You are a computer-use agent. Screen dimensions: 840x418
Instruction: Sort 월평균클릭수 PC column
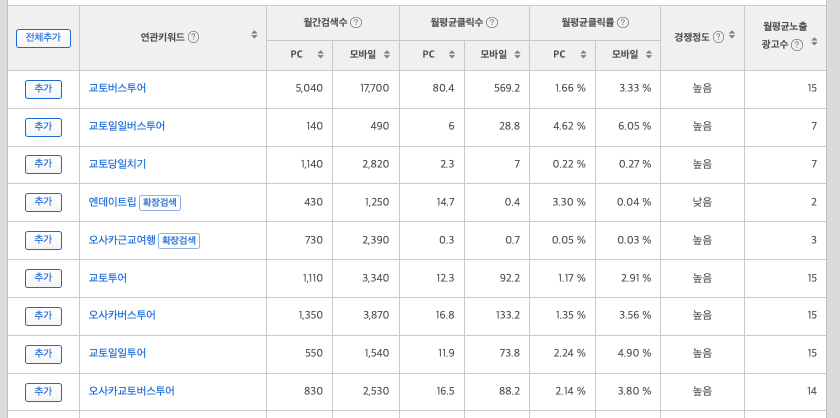452,54
